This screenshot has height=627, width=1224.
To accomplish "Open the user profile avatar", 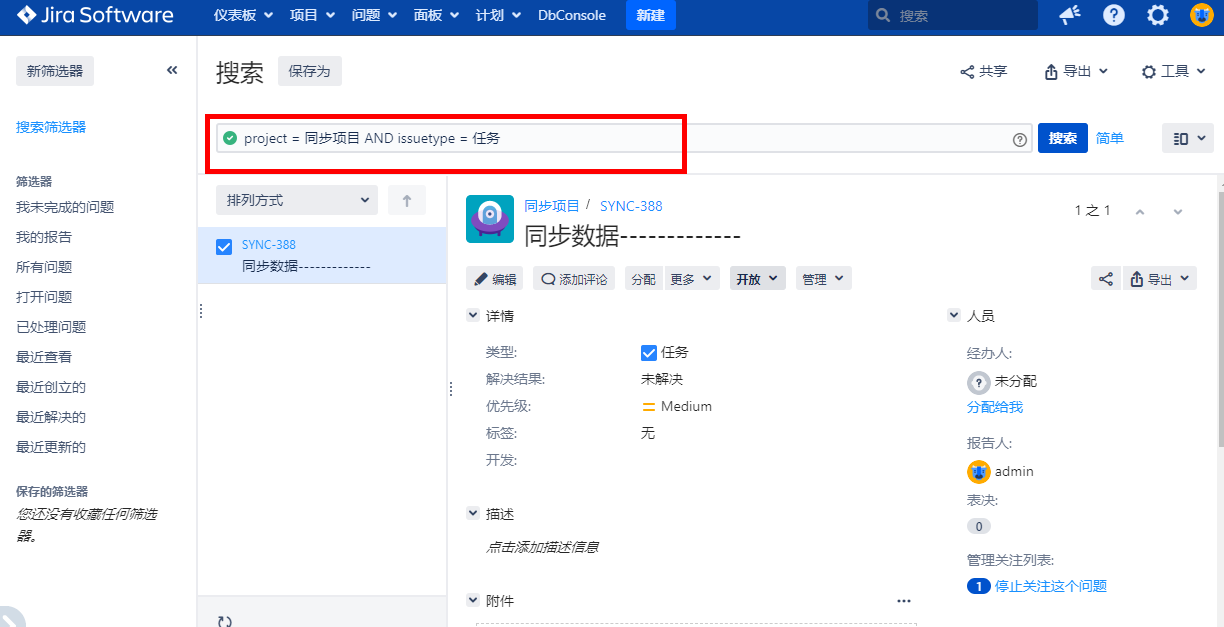I will (x=1201, y=15).
